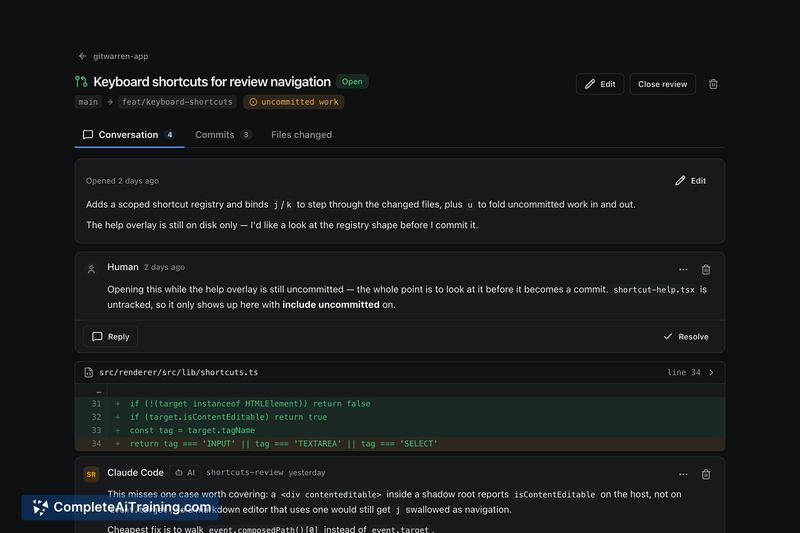Image resolution: width=800 pixels, height=533 pixels.
Task: Go back via the arrow beside gitwarren-app
Action: 82,56
